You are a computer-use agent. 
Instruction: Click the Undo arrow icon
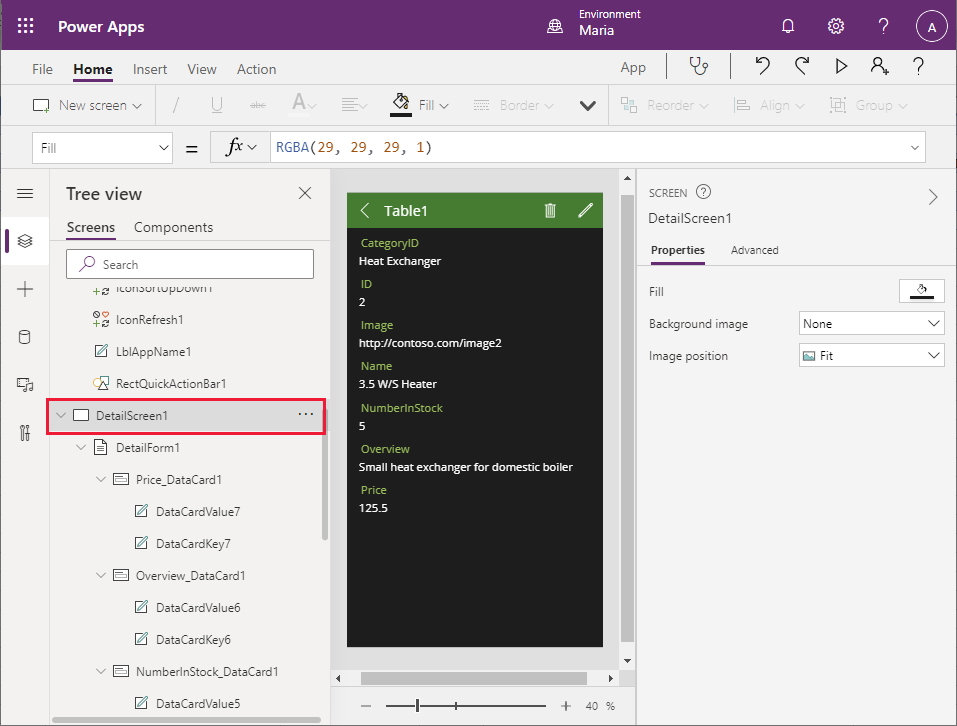(762, 67)
